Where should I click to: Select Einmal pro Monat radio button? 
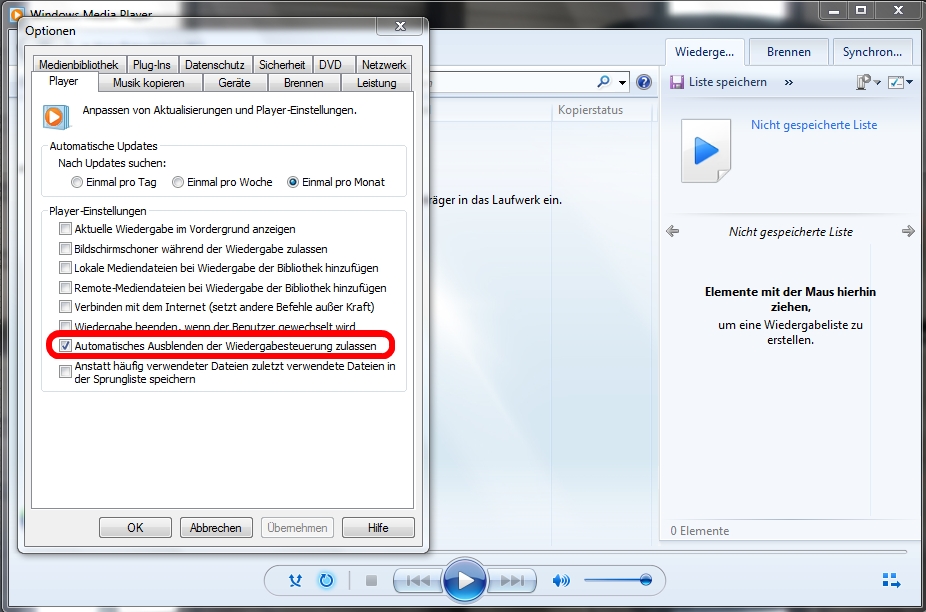click(x=292, y=183)
